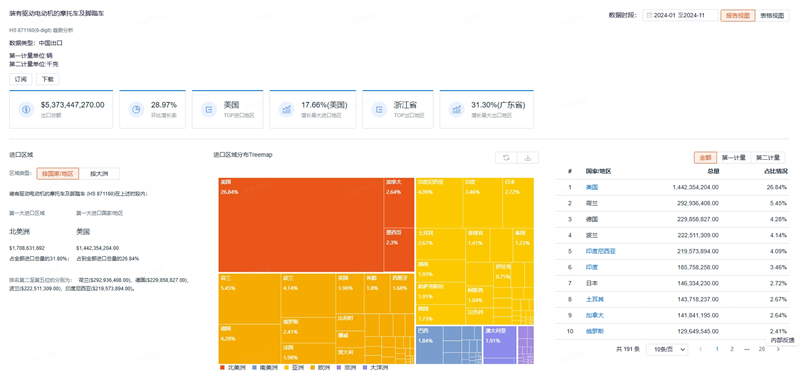Click the 下载 download button
The height and width of the screenshot is (378, 800).
pos(47,79)
